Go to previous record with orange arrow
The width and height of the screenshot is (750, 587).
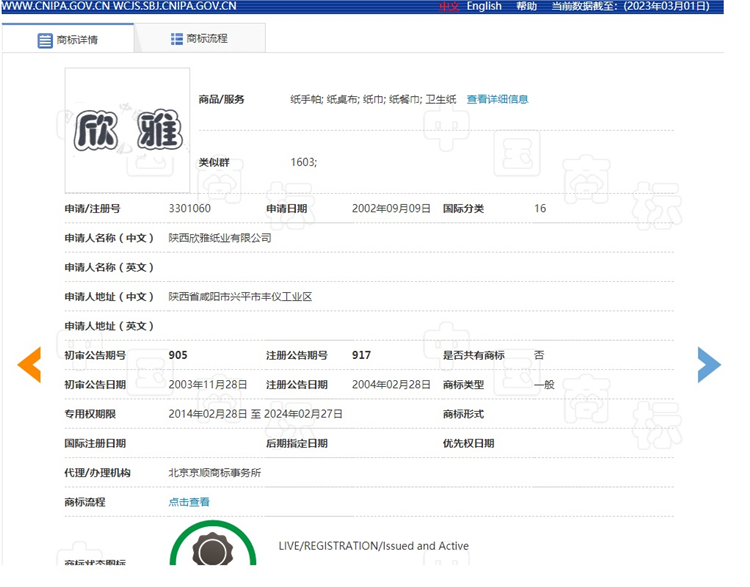29,365
